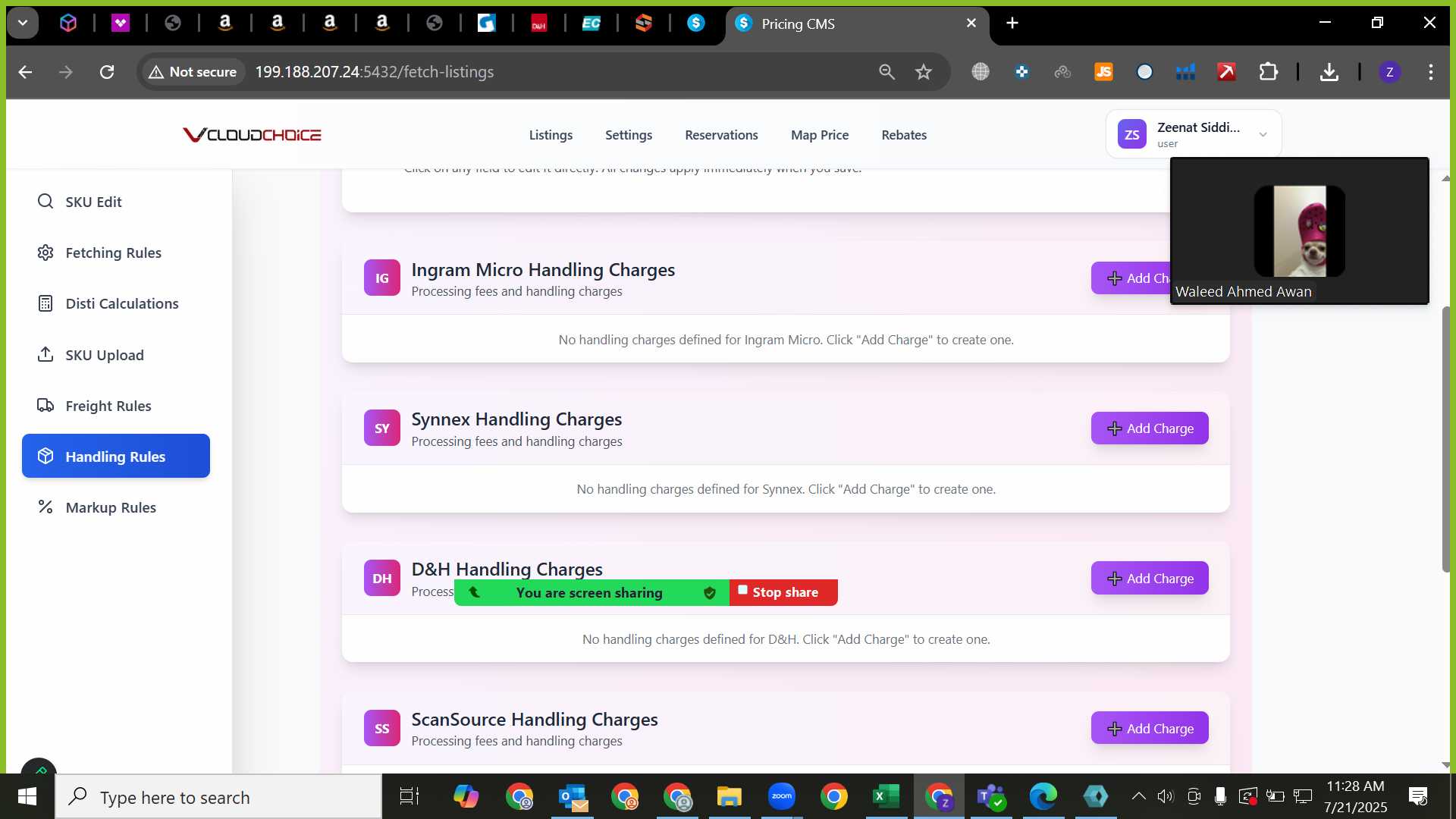Open Outlook from the taskbar
Image resolution: width=1456 pixels, height=819 pixels.
tap(573, 797)
